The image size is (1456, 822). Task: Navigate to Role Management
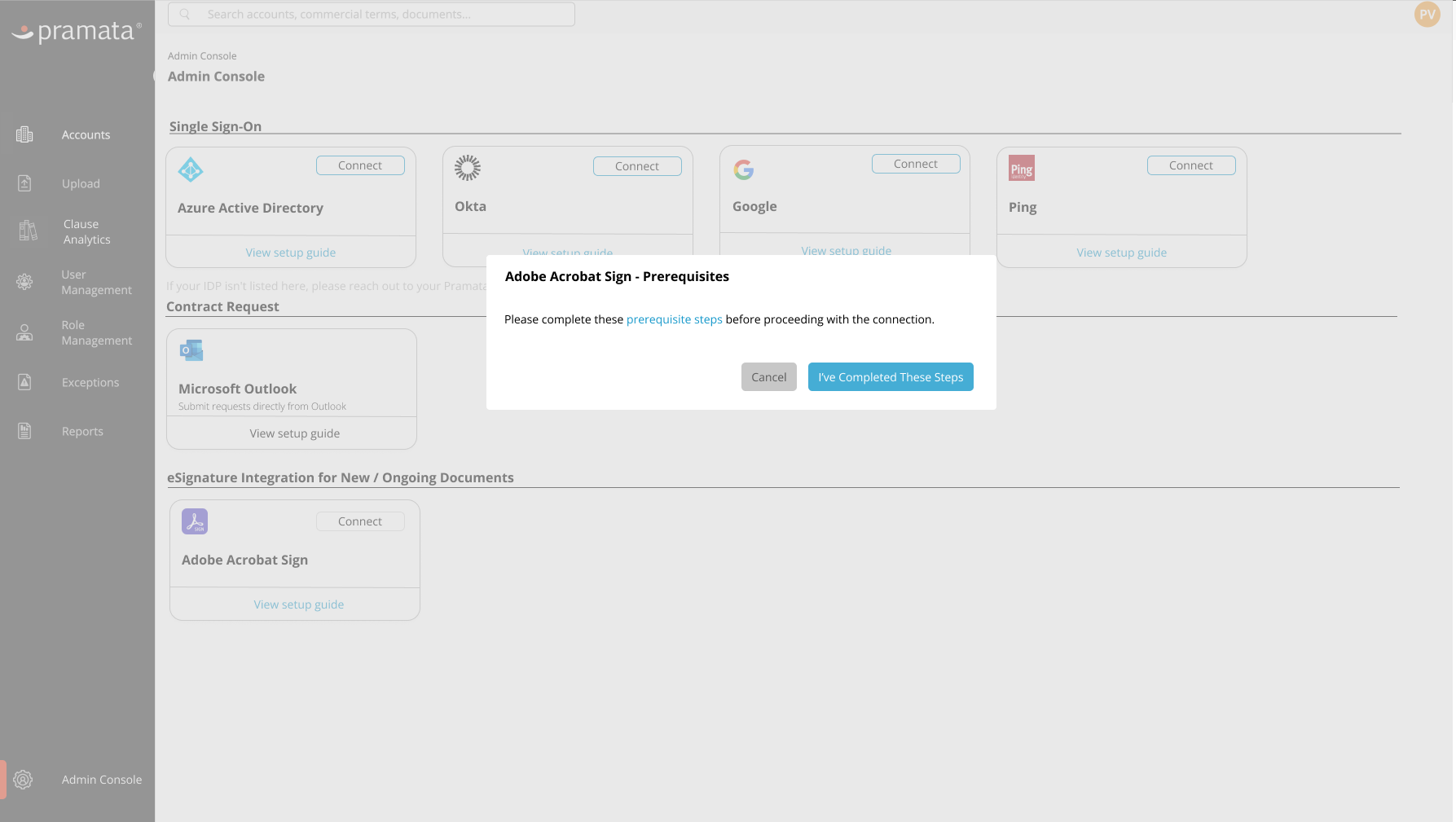[x=96, y=332]
